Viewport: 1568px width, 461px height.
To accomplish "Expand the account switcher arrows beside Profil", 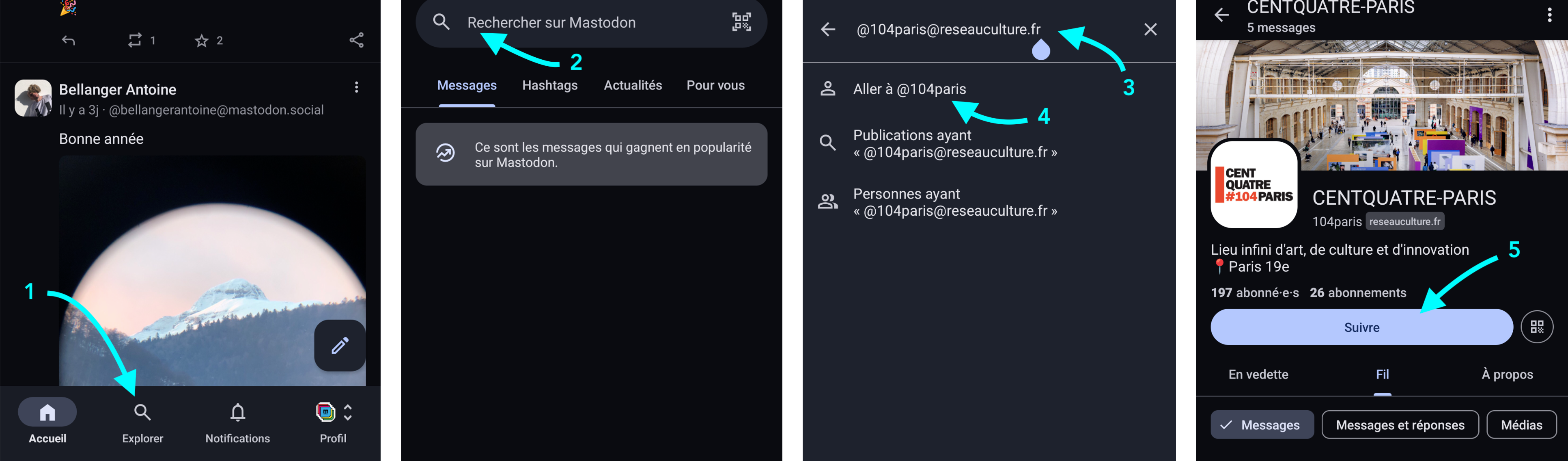I will pos(348,412).
